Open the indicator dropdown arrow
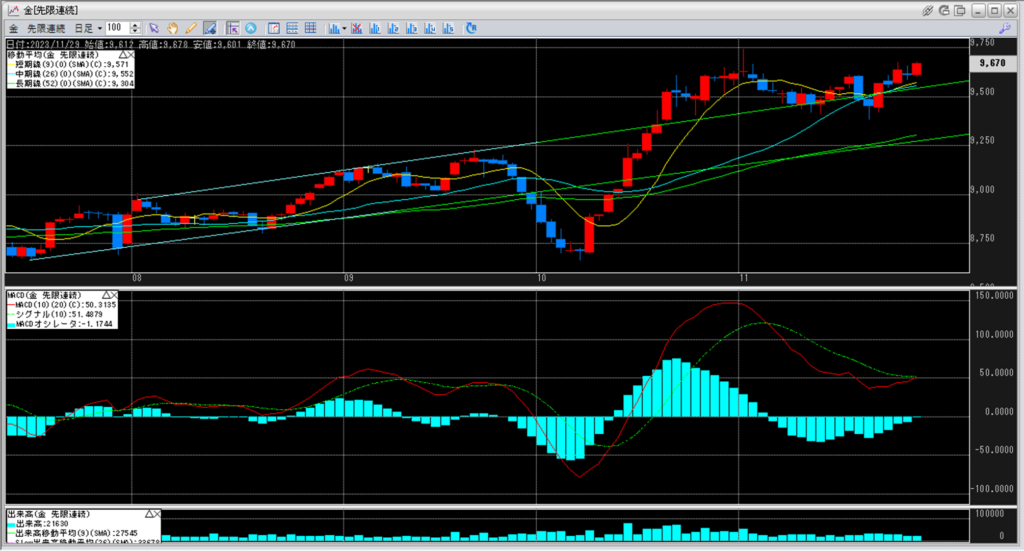1024x551 pixels. point(344,29)
